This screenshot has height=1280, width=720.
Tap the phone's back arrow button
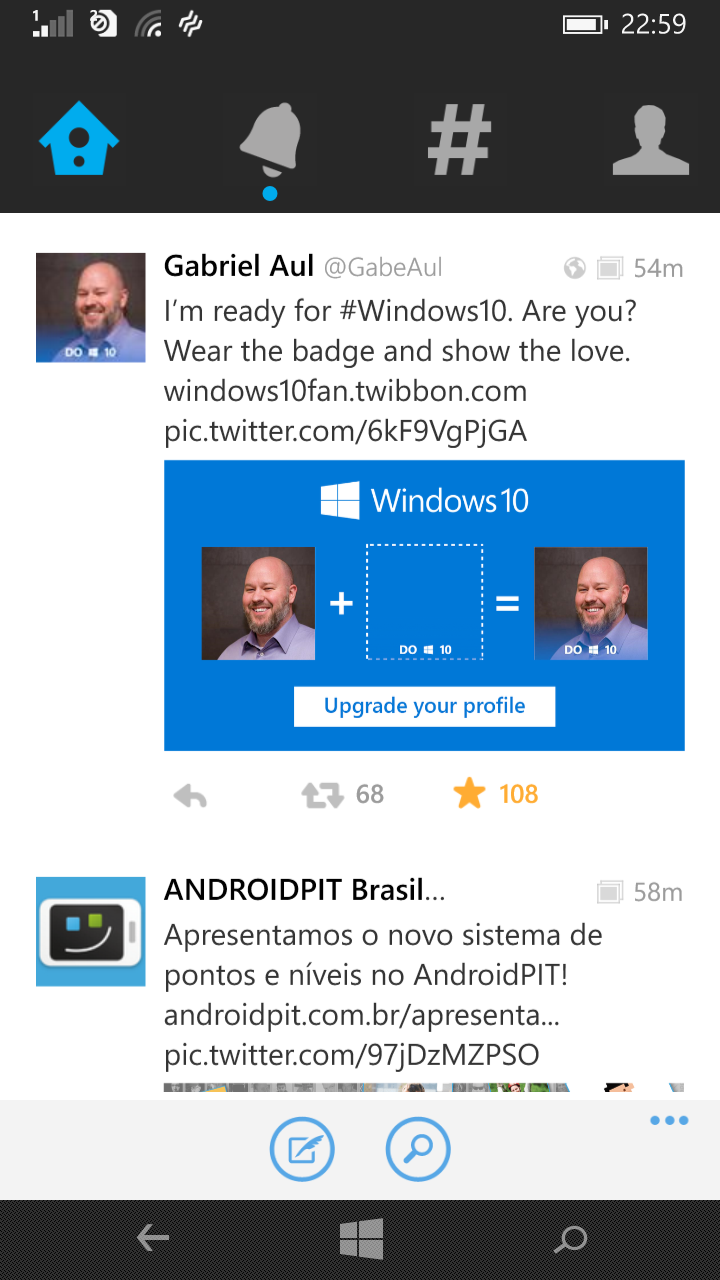coord(153,1239)
